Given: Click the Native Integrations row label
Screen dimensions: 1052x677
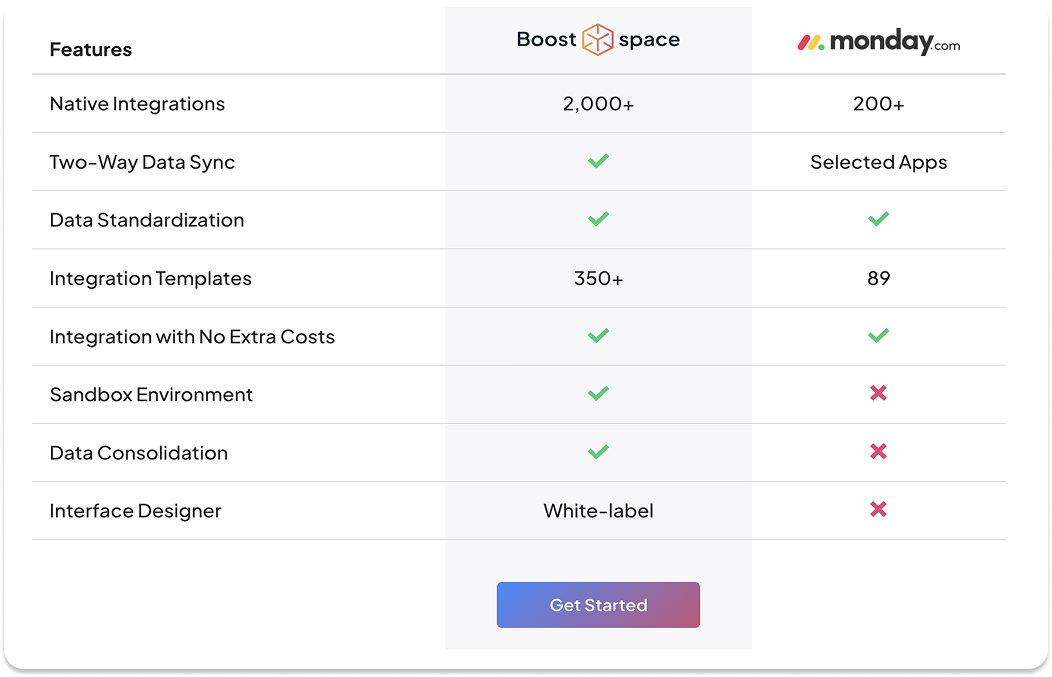Looking at the screenshot, I should [137, 104].
